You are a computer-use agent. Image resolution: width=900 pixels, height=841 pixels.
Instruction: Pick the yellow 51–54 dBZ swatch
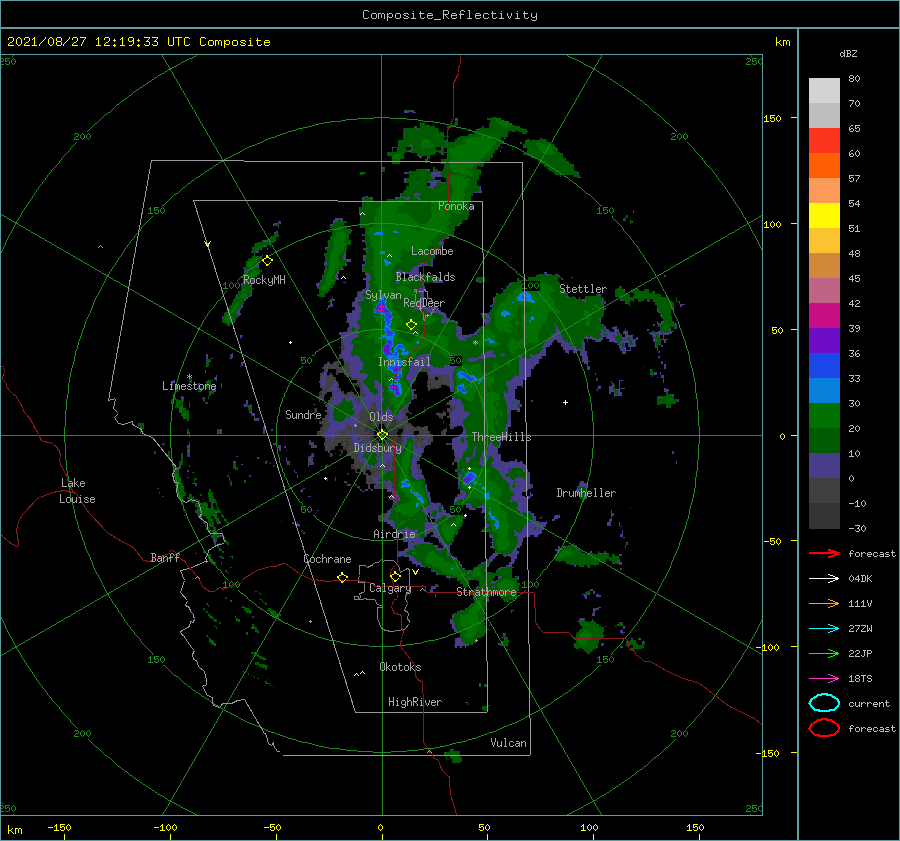824,215
